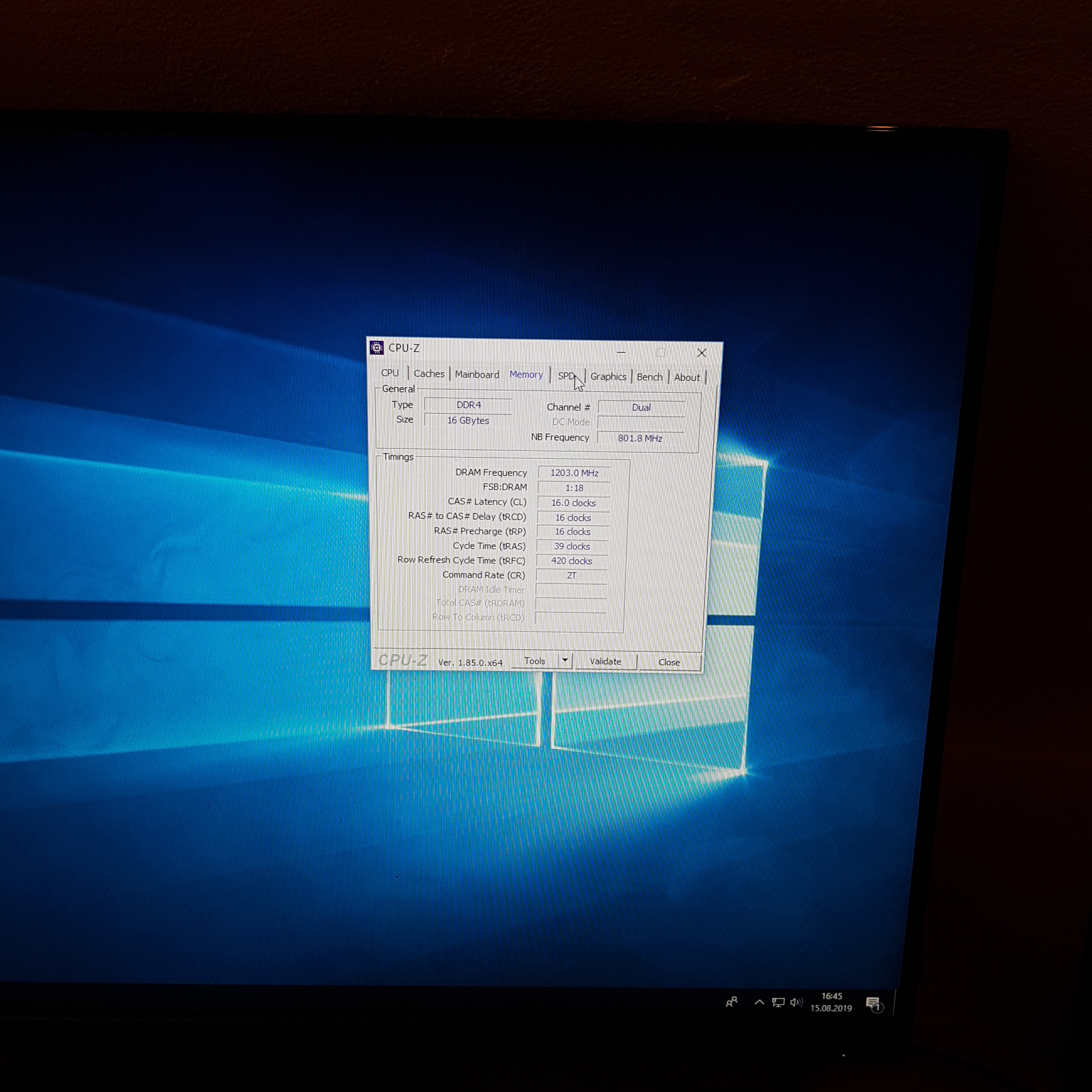
Task: Click the DDR4 memory type field
Action: (x=468, y=405)
